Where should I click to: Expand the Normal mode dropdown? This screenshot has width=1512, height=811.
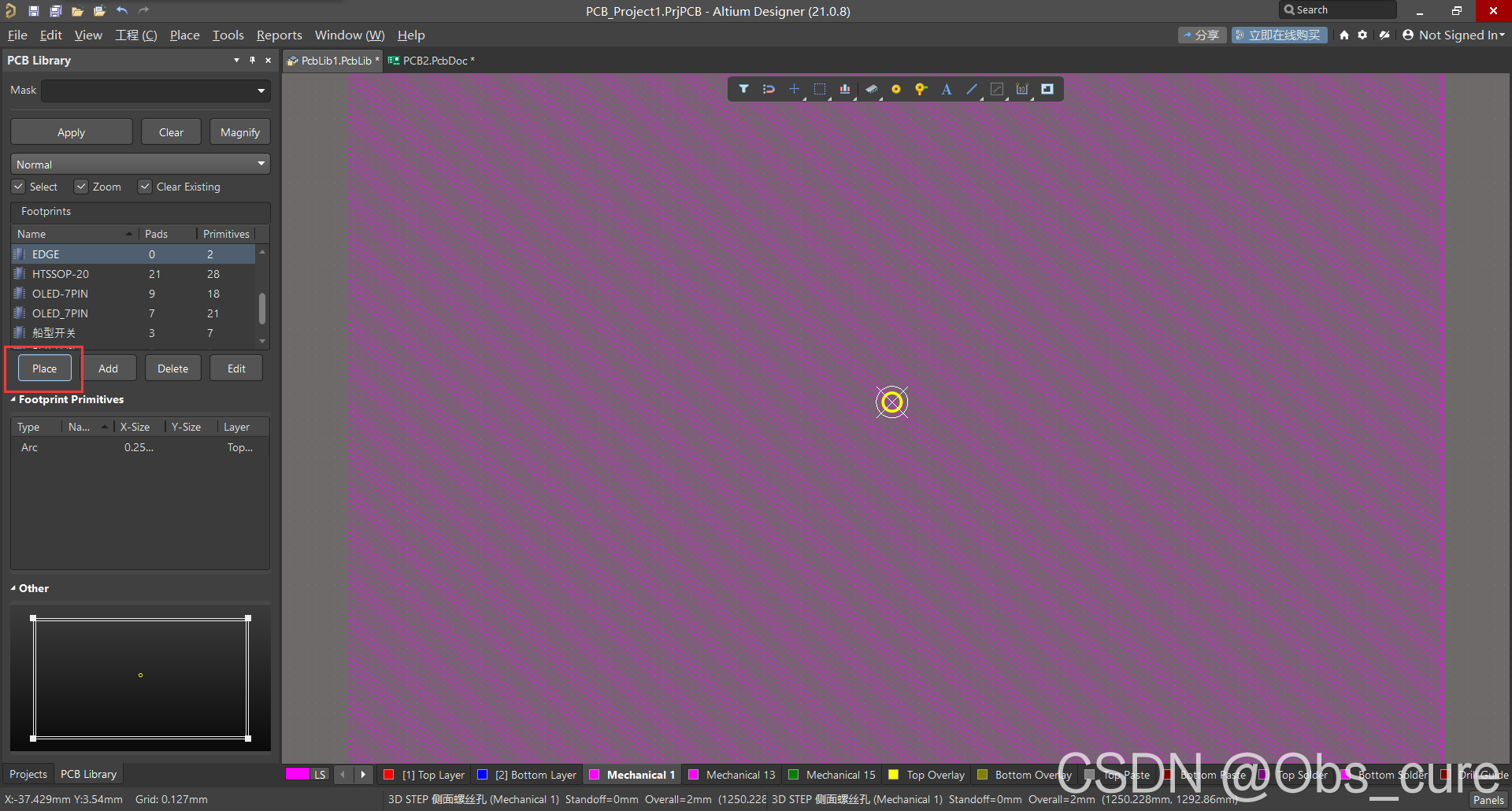pos(261,164)
